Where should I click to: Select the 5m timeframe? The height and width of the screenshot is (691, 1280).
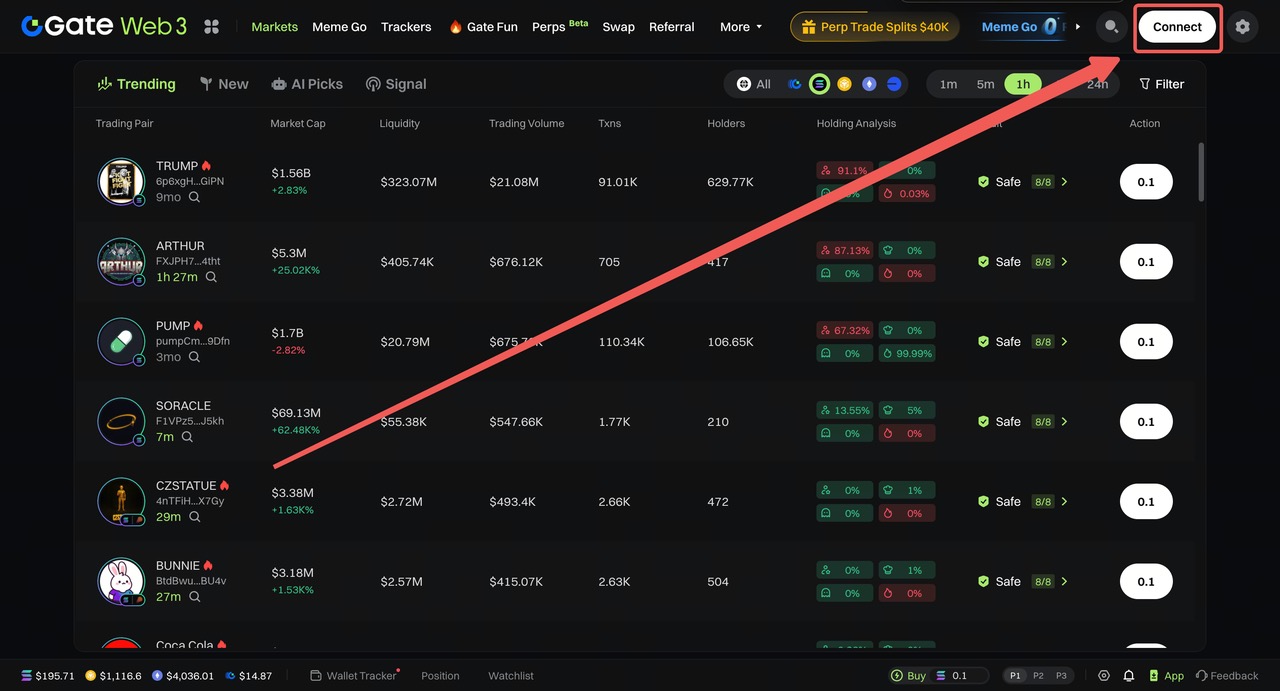click(x=985, y=84)
